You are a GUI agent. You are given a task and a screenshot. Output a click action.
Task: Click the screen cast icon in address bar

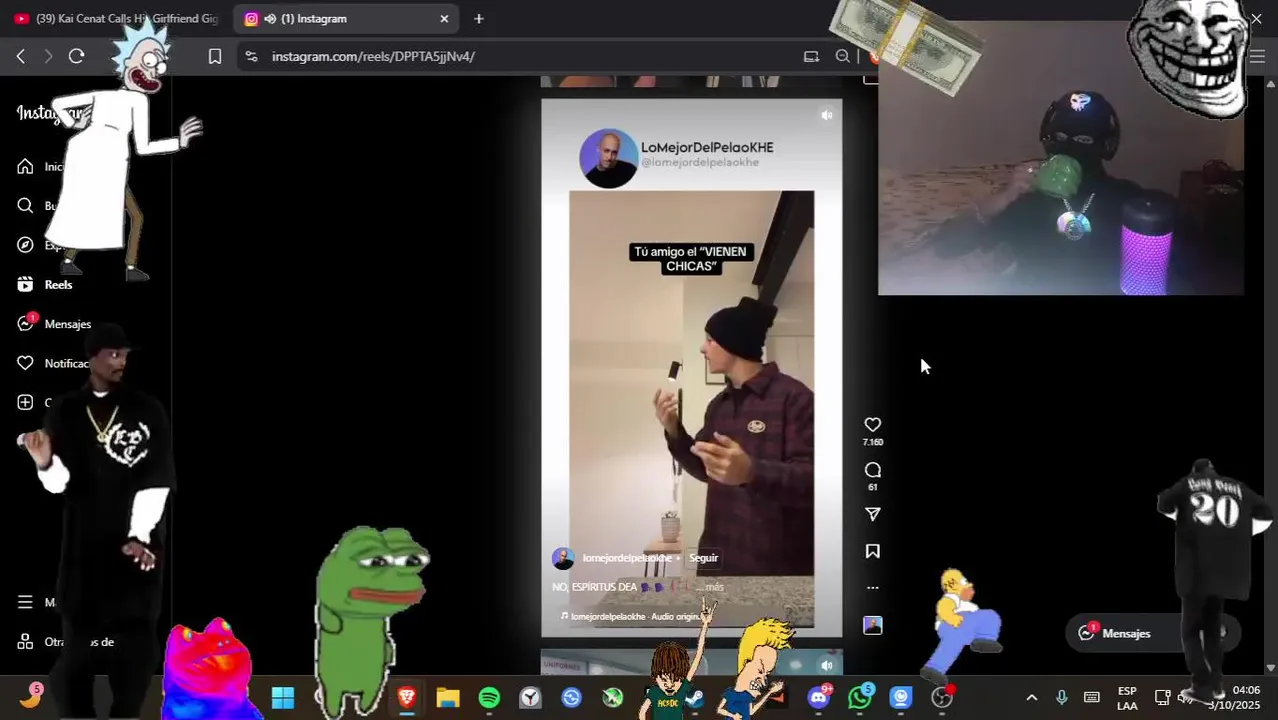811,56
